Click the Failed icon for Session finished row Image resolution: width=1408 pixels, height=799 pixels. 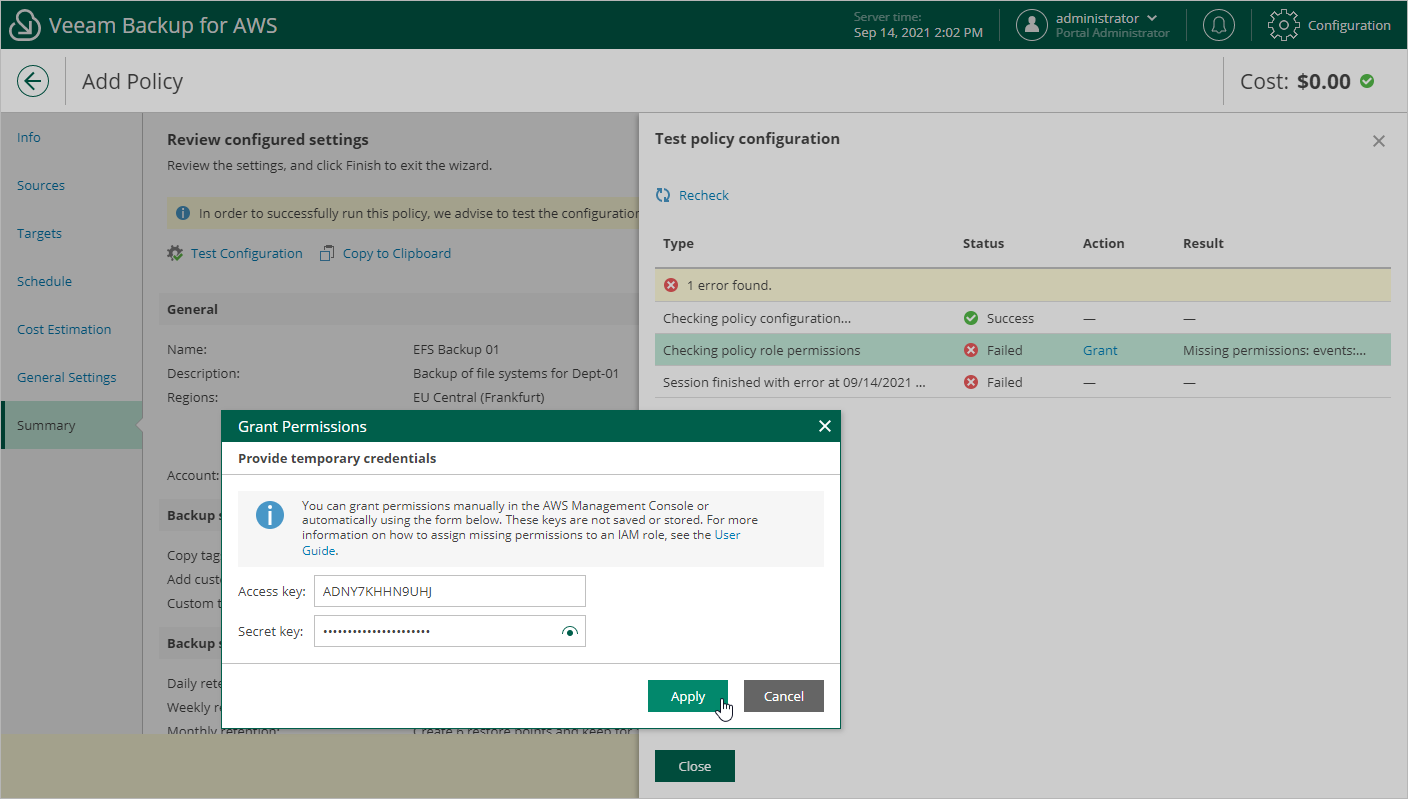pos(970,382)
